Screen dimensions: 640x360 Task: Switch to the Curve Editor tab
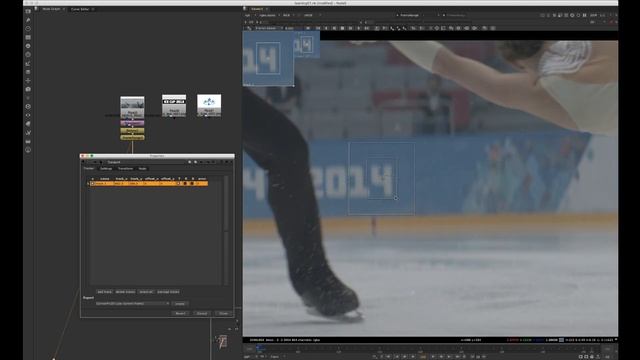click(x=80, y=9)
